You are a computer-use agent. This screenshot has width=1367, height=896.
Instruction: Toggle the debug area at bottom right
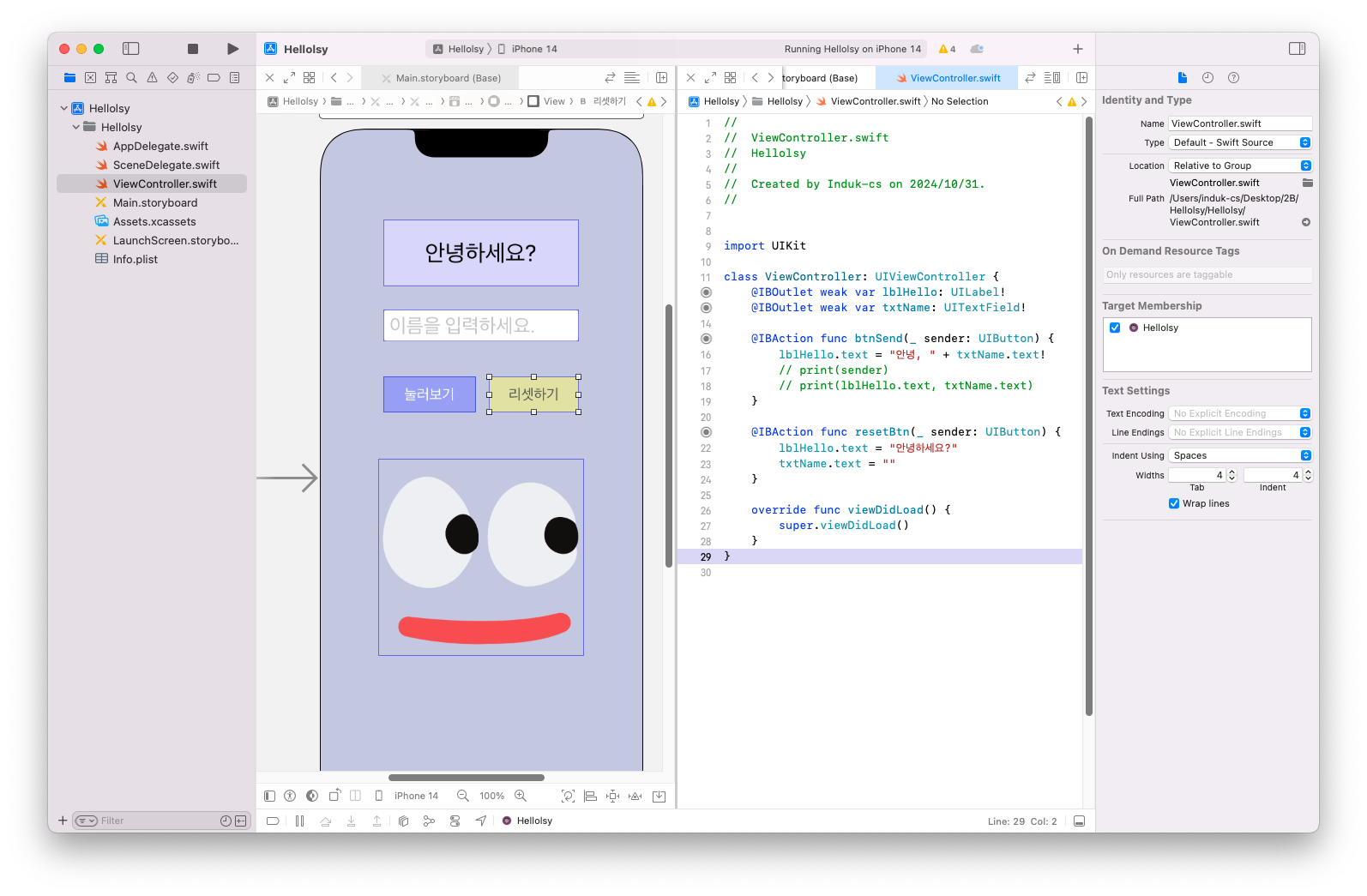(x=1079, y=821)
